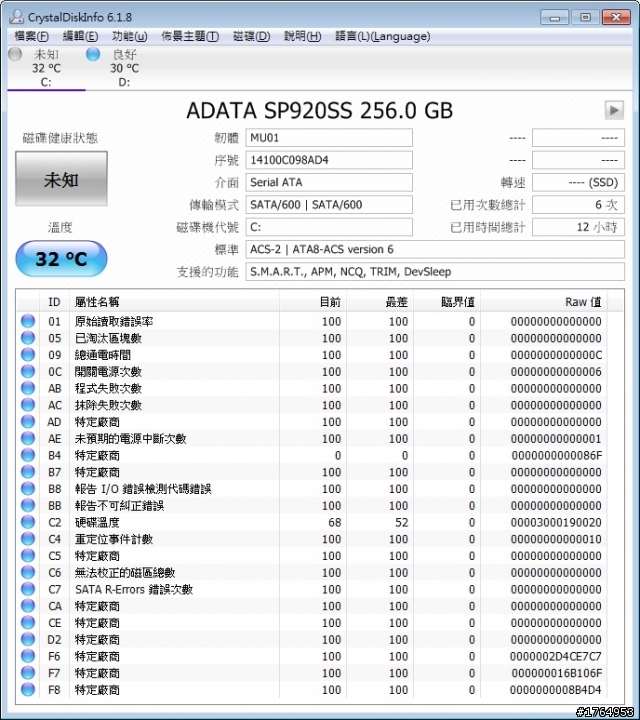This screenshot has width=640, height=720.
Task: Open the 編輯(E) menu
Action: click(x=80, y=36)
